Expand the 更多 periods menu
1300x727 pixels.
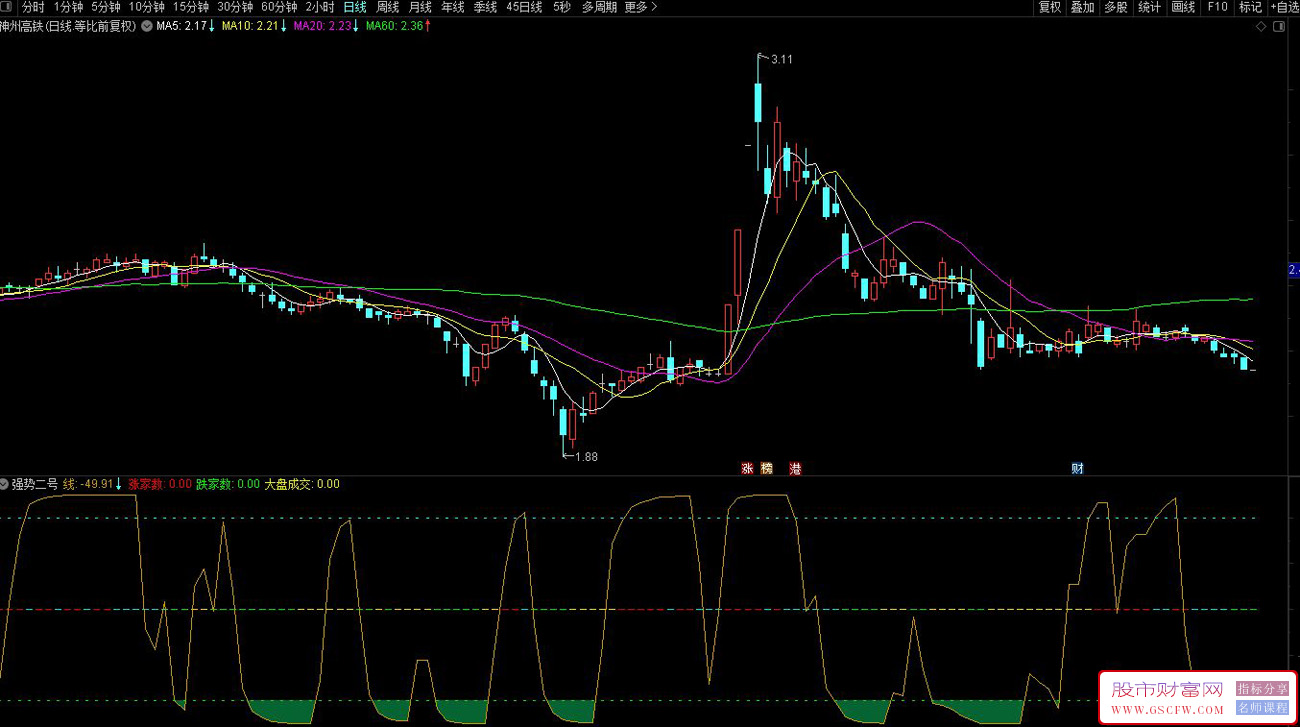click(x=641, y=7)
